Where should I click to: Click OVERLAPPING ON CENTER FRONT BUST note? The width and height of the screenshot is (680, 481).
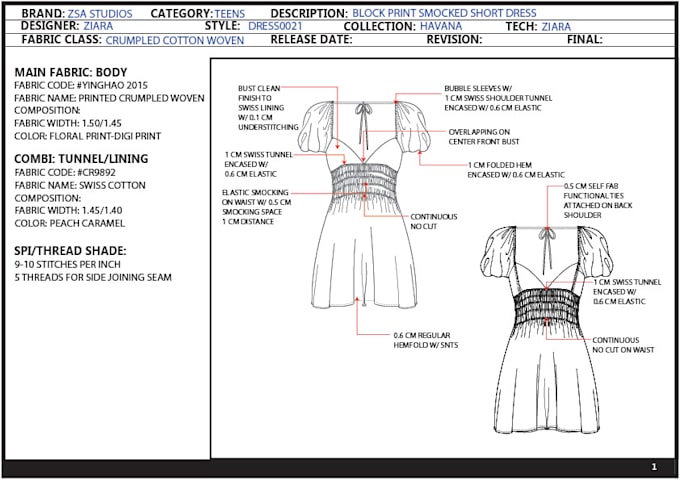pyautogui.click(x=484, y=137)
